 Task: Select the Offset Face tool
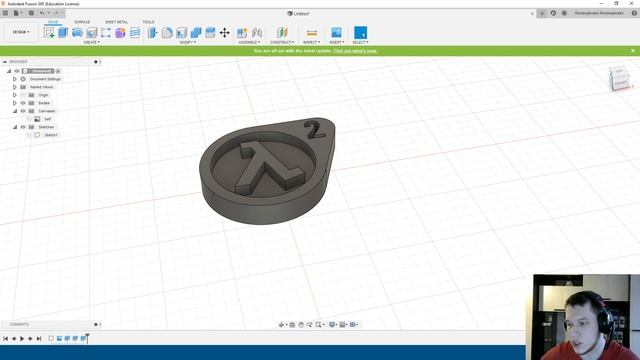click(x=210, y=33)
